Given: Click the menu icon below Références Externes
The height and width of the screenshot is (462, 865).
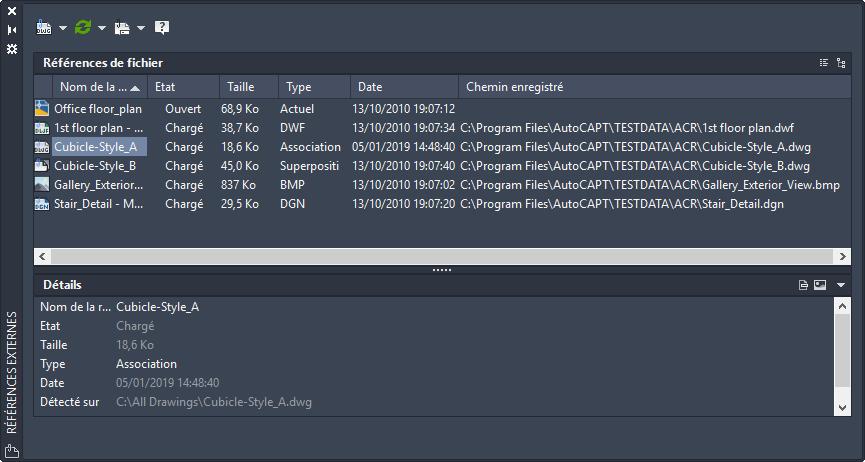Looking at the screenshot, I should coord(12,450).
